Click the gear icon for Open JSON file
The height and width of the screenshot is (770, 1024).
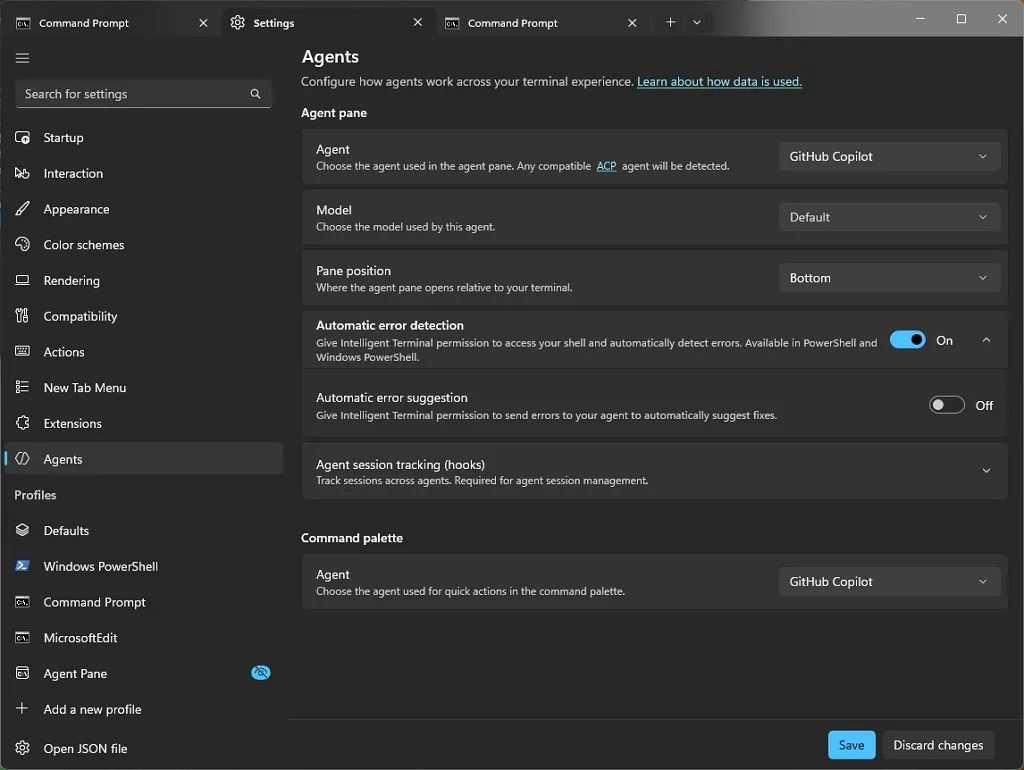pyautogui.click(x=22, y=748)
